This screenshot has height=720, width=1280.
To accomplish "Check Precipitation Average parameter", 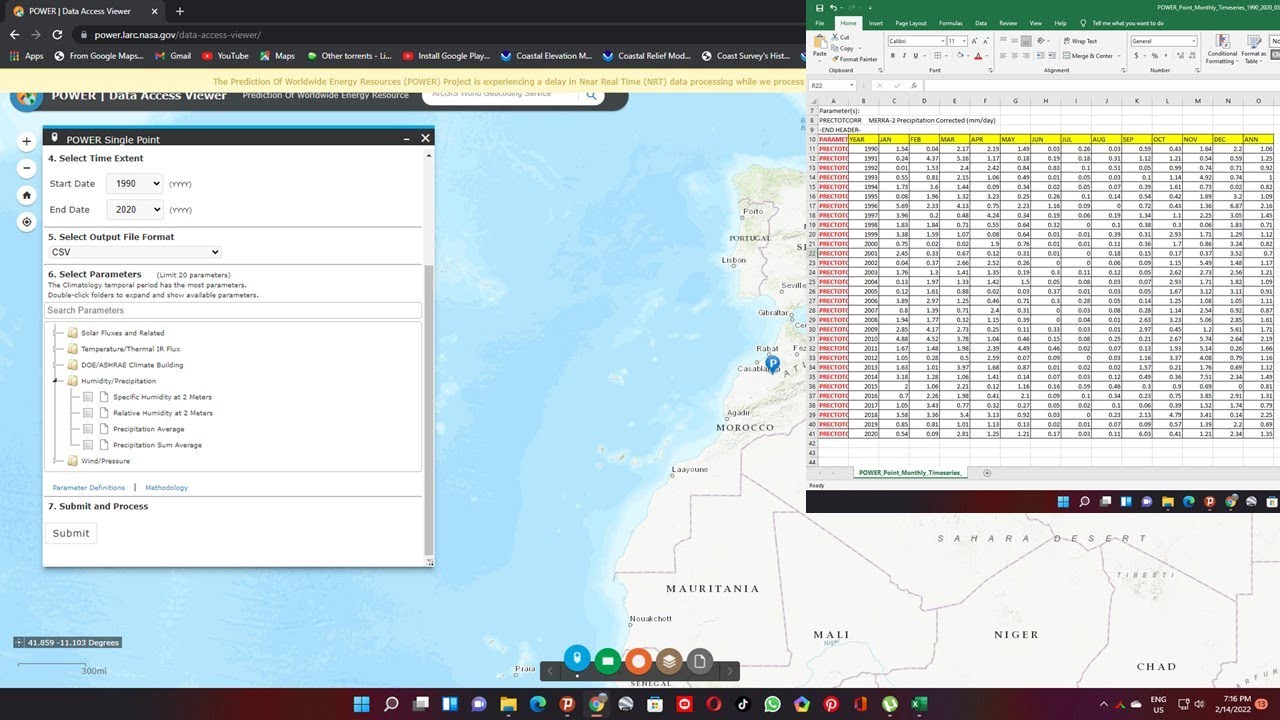I will pos(88,429).
